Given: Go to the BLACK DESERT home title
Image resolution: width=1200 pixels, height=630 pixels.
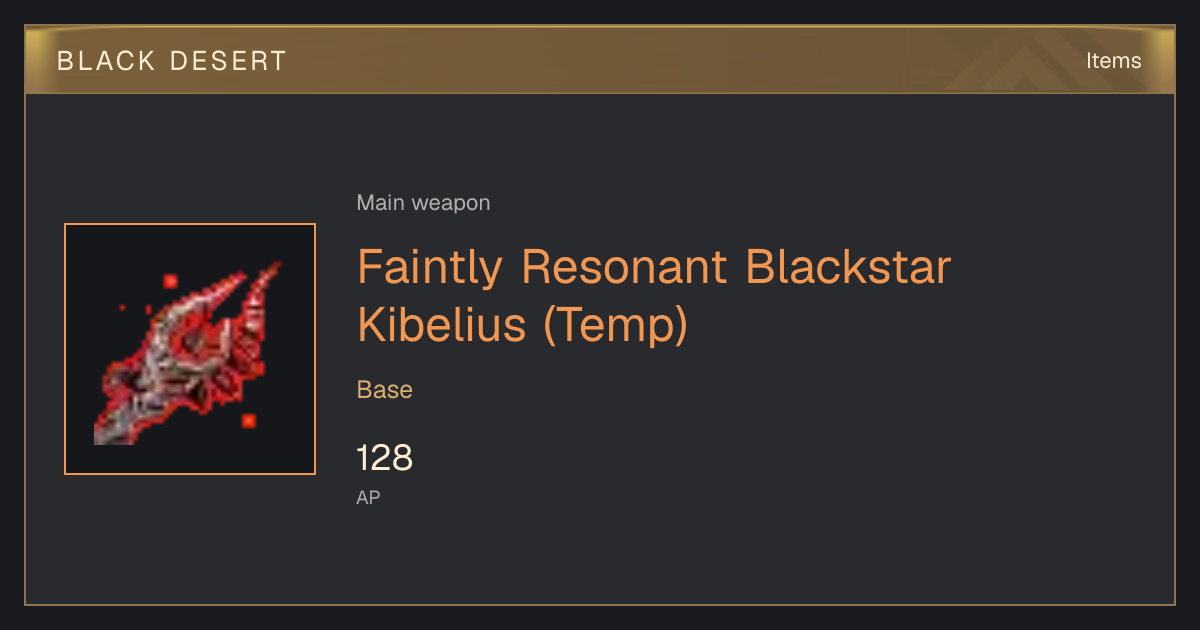Looking at the screenshot, I should pos(172,61).
